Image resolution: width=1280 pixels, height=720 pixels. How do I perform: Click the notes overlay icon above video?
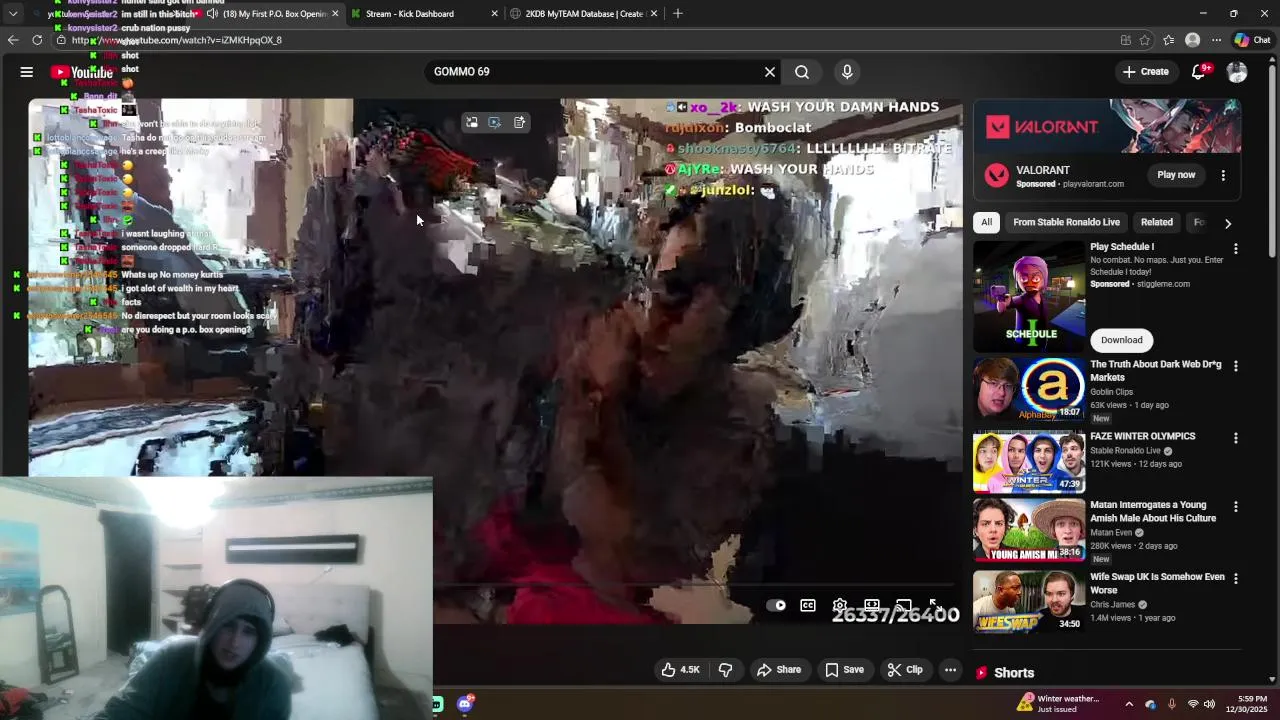tap(519, 122)
